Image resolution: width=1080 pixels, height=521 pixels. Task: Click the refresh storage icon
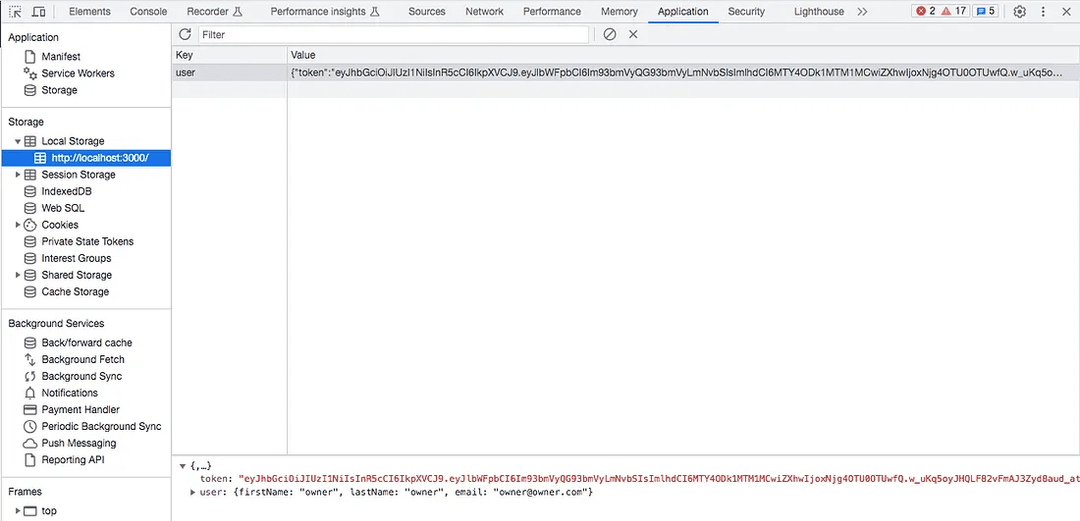click(x=185, y=34)
